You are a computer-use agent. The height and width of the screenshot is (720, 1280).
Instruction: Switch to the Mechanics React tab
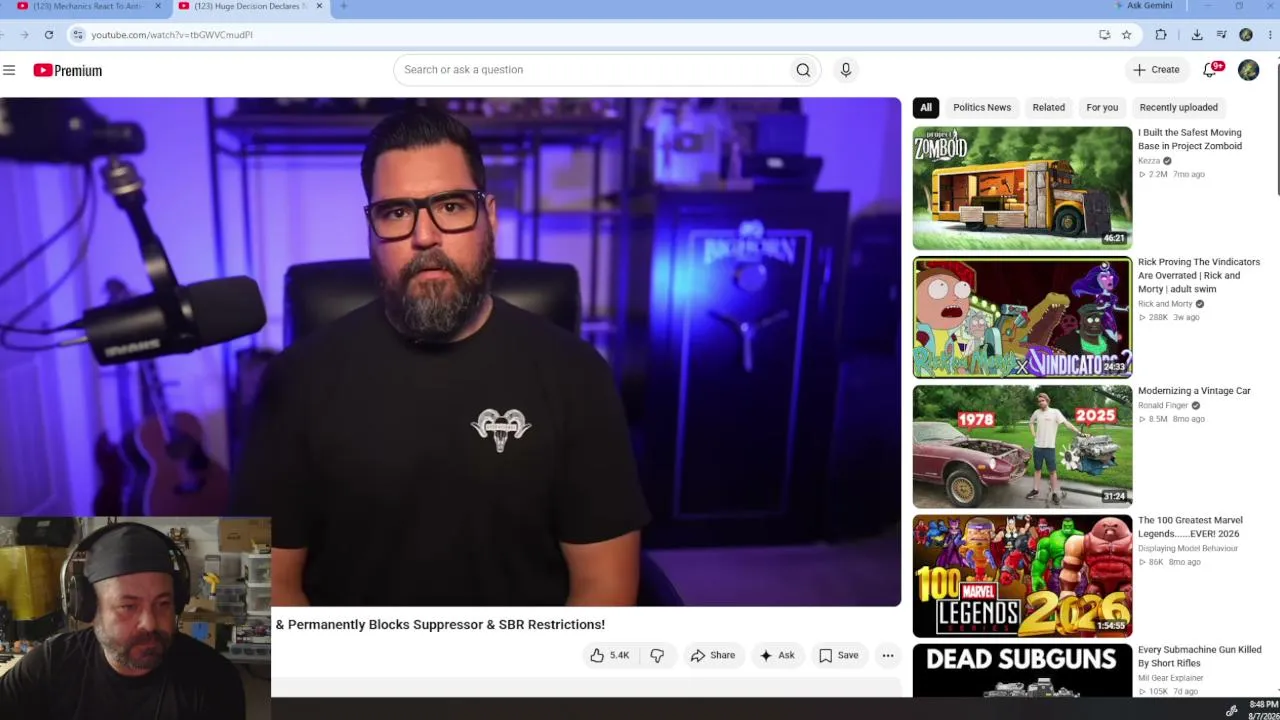(x=88, y=6)
